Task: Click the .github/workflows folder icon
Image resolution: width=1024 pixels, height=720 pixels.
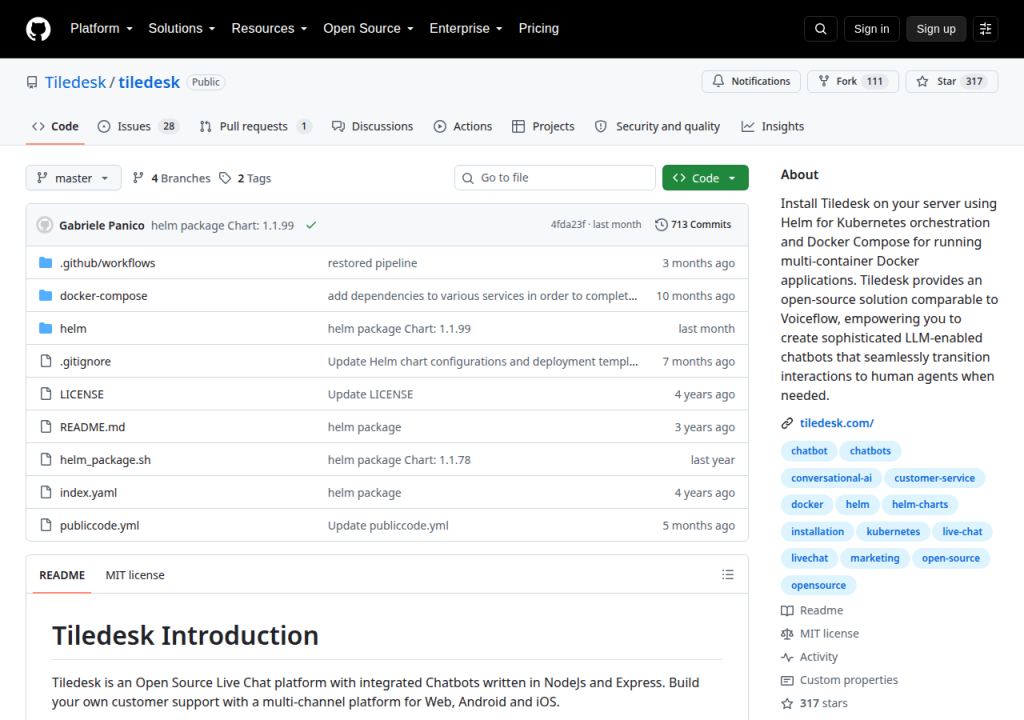Action: click(46, 263)
